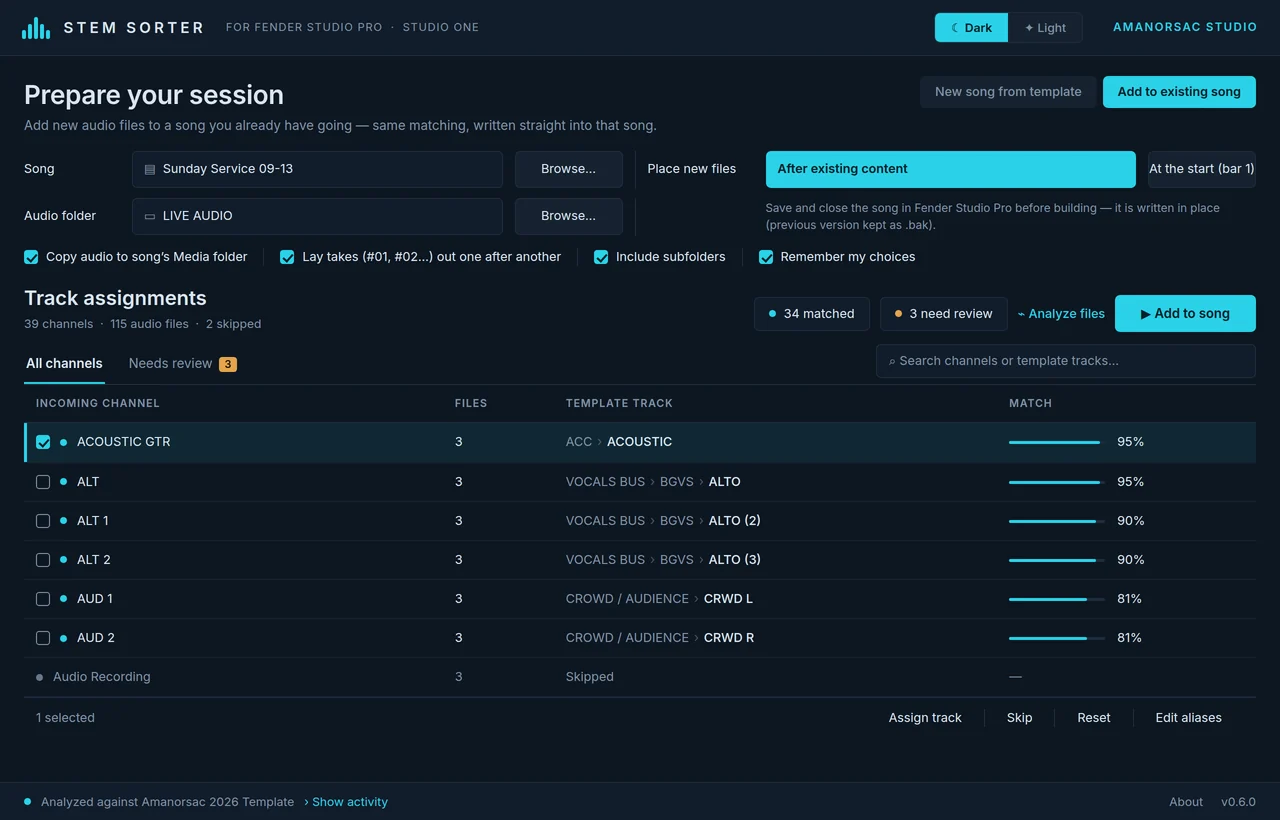Select New song from template mode
This screenshot has width=1280, height=820.
[x=1008, y=92]
